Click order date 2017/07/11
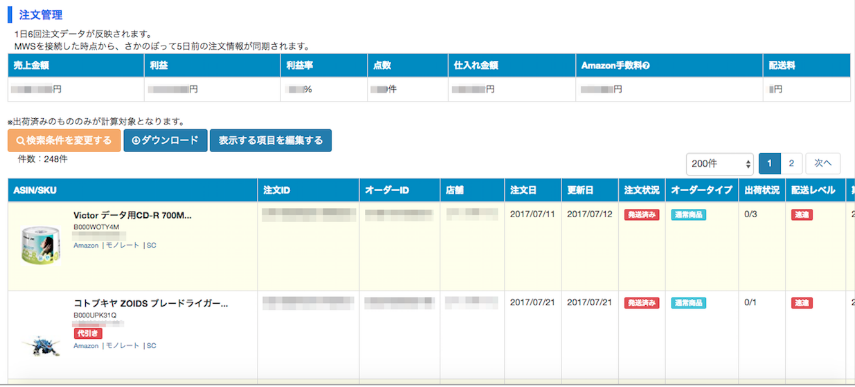Image resolution: width=855 pixels, height=387 pixels. [532, 214]
